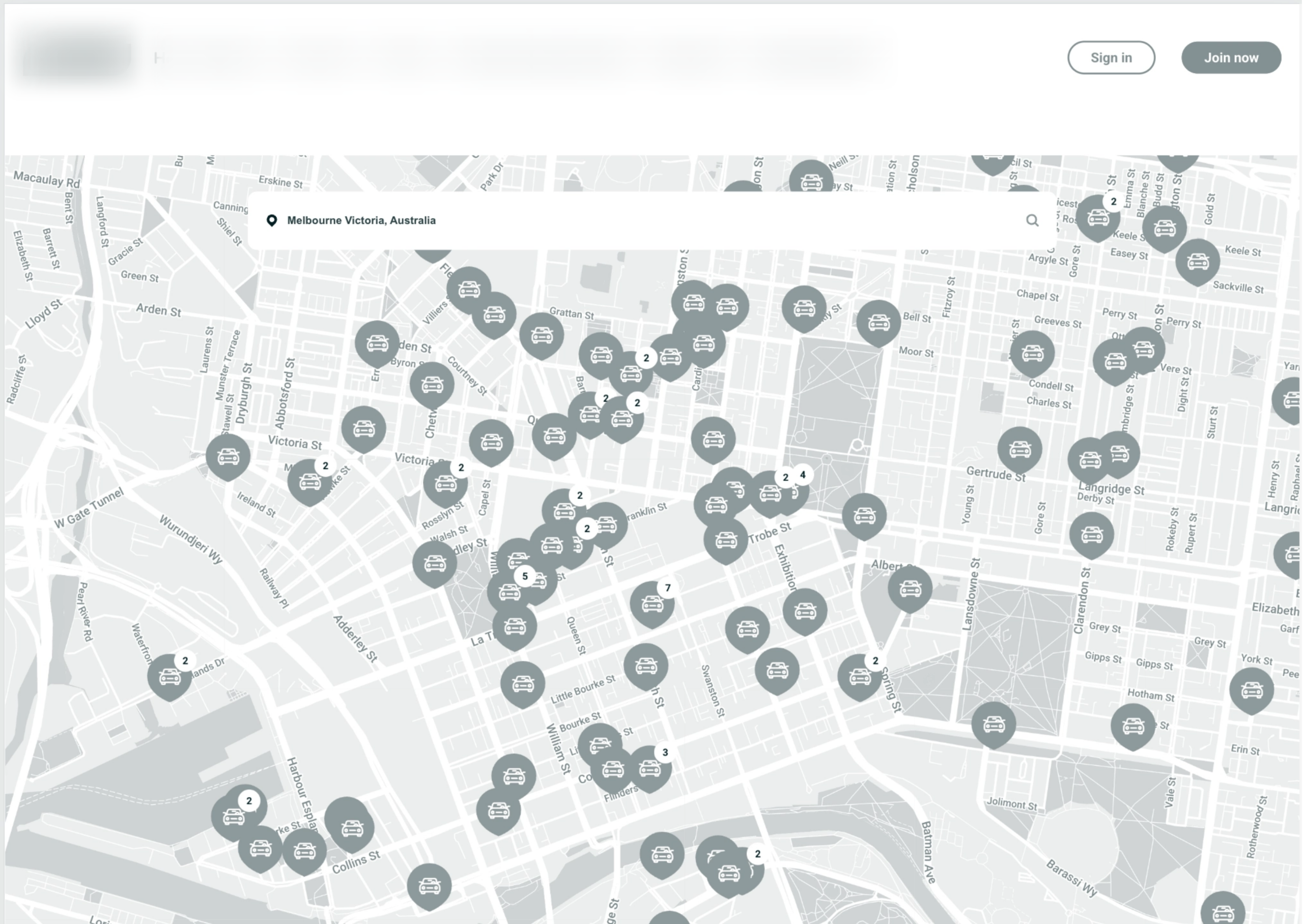Select car marker near Albert St label
Viewport: 1303px width, 924px height.
pyautogui.click(x=910, y=589)
